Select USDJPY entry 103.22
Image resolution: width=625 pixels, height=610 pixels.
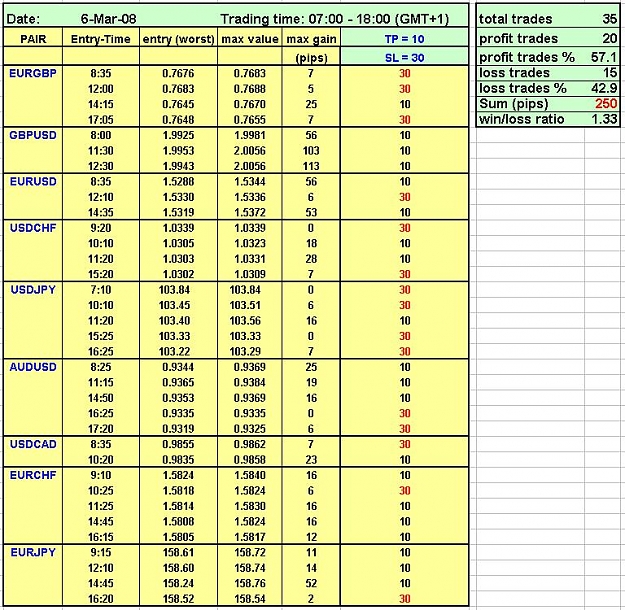[174, 352]
